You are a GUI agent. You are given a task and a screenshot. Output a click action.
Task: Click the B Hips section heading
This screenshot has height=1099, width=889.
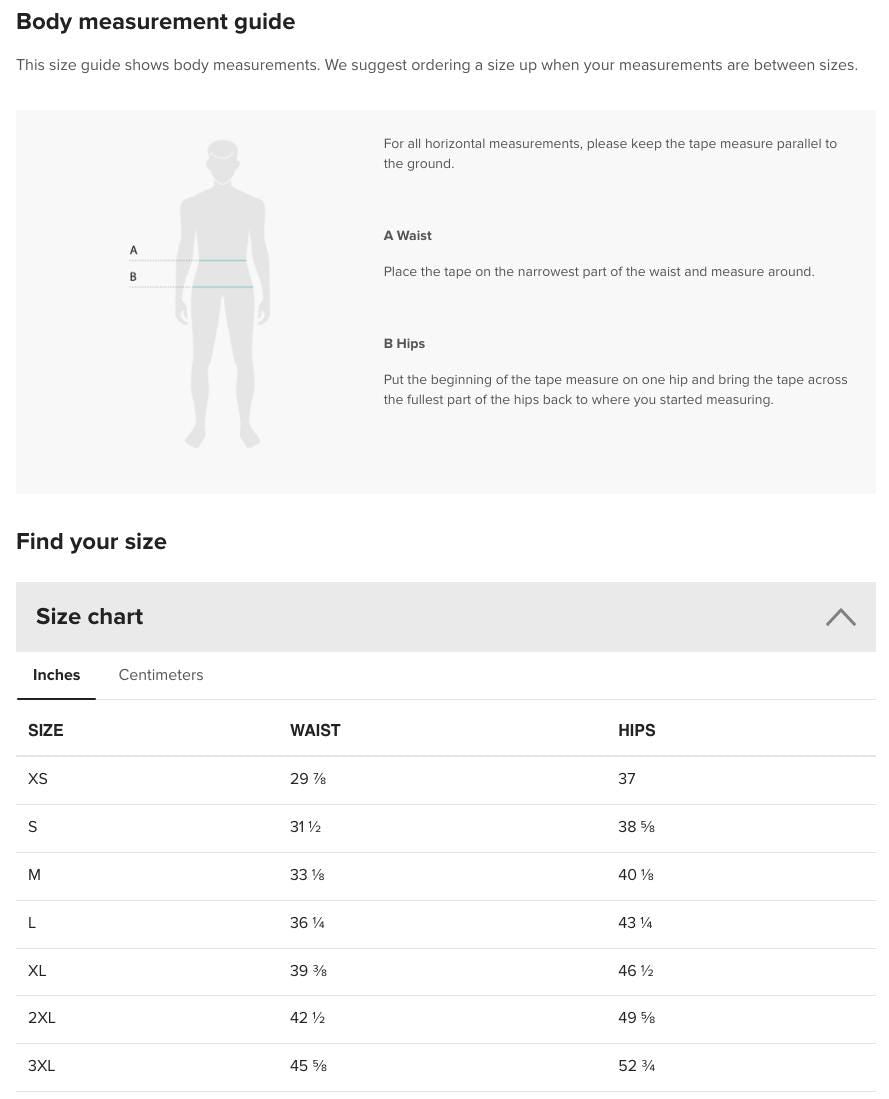pos(404,343)
